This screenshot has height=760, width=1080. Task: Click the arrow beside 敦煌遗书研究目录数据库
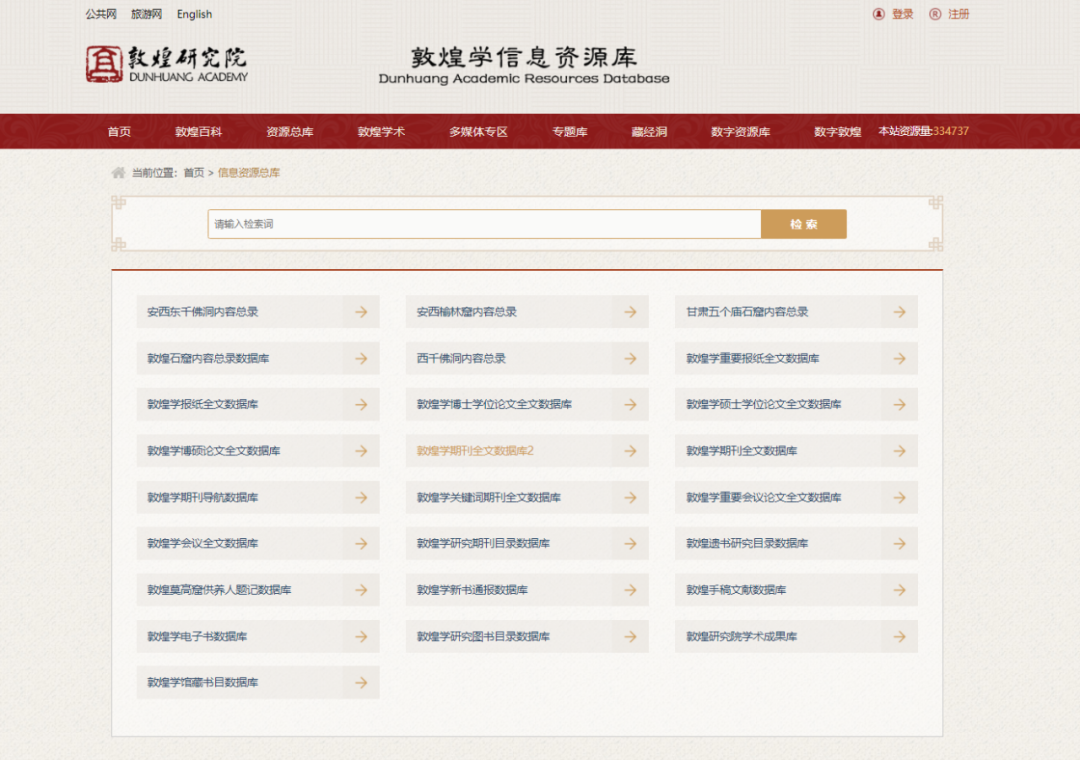[x=900, y=544]
